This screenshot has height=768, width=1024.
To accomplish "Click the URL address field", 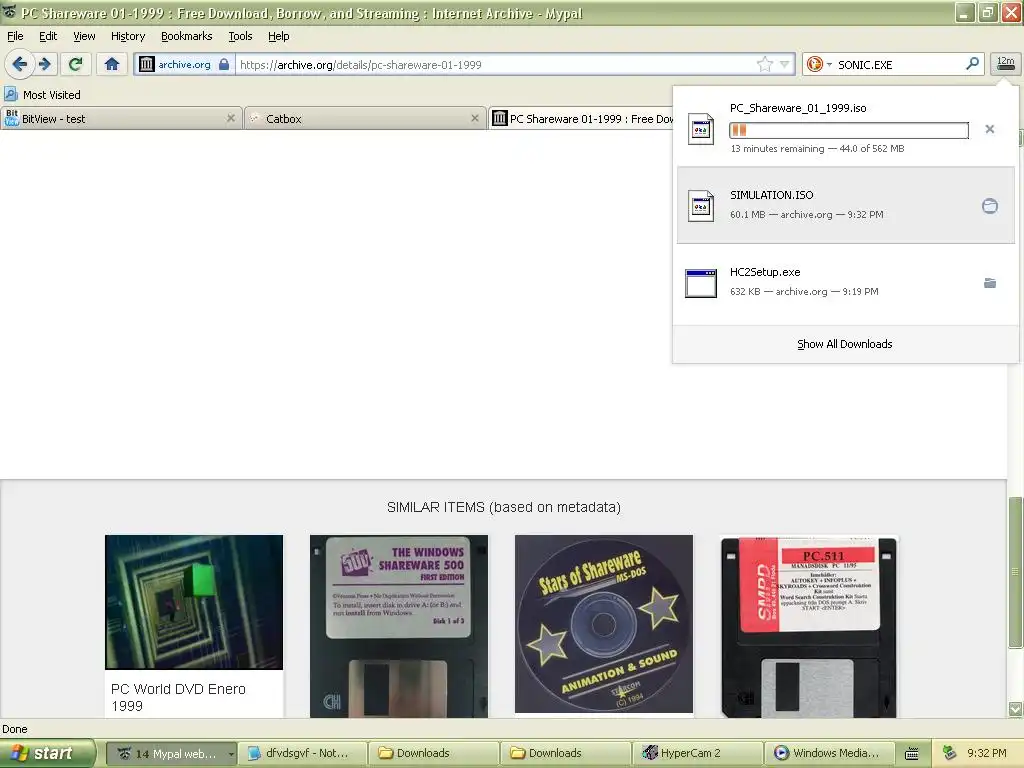I will coord(494,65).
